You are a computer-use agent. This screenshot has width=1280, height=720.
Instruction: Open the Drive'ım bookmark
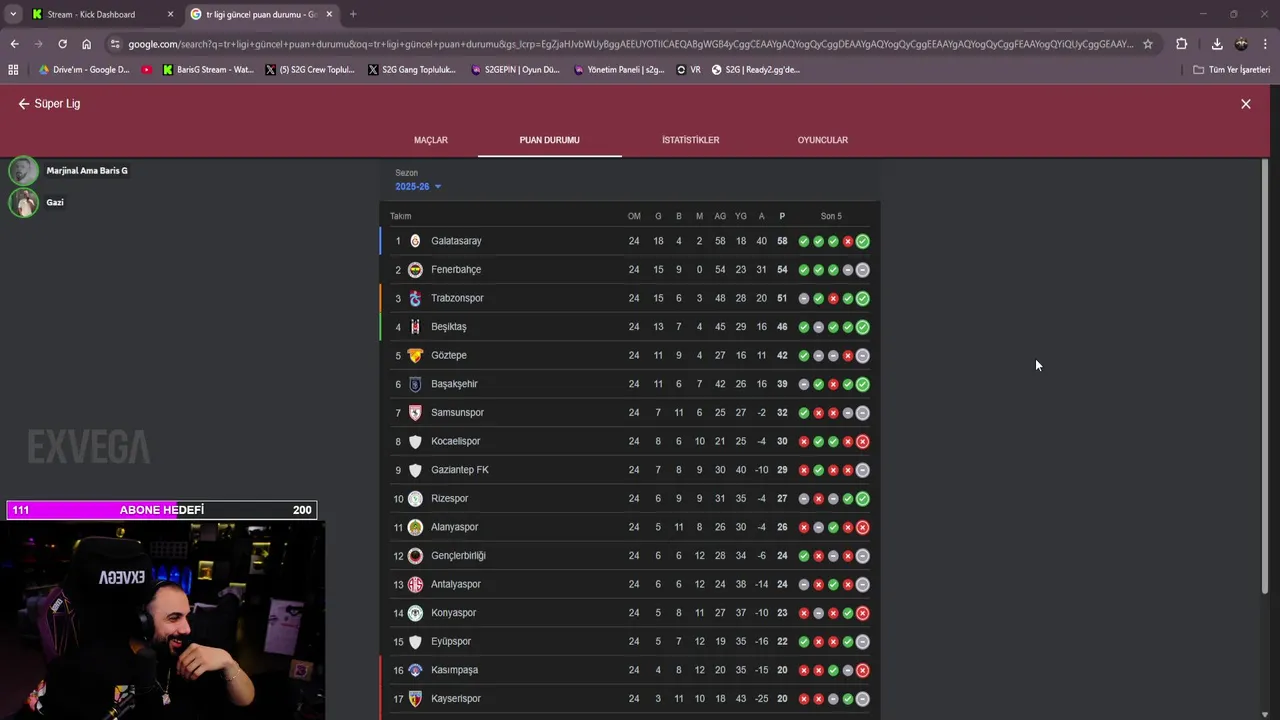[x=83, y=70]
